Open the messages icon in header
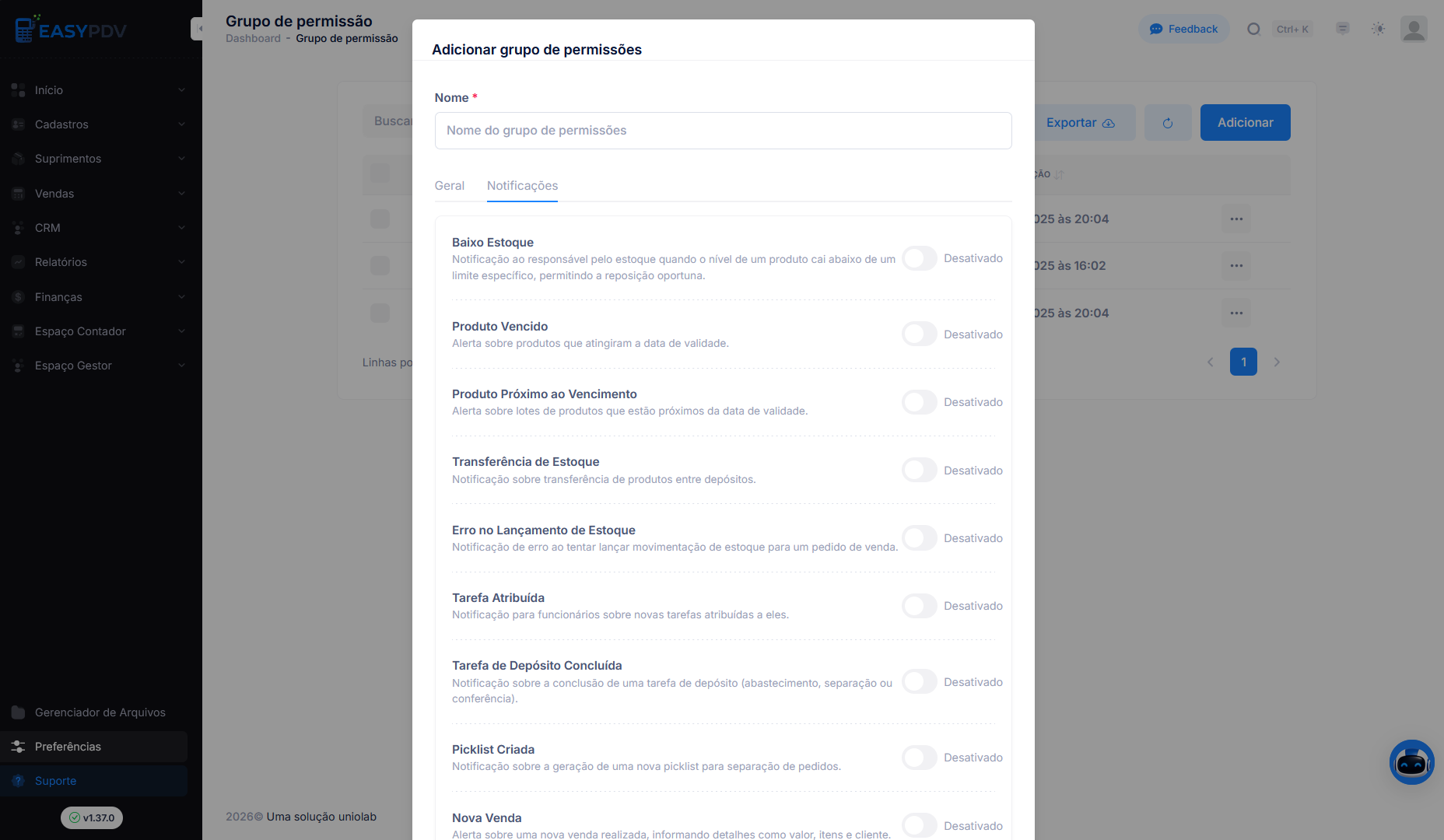This screenshot has height=840, width=1444. click(x=1342, y=29)
